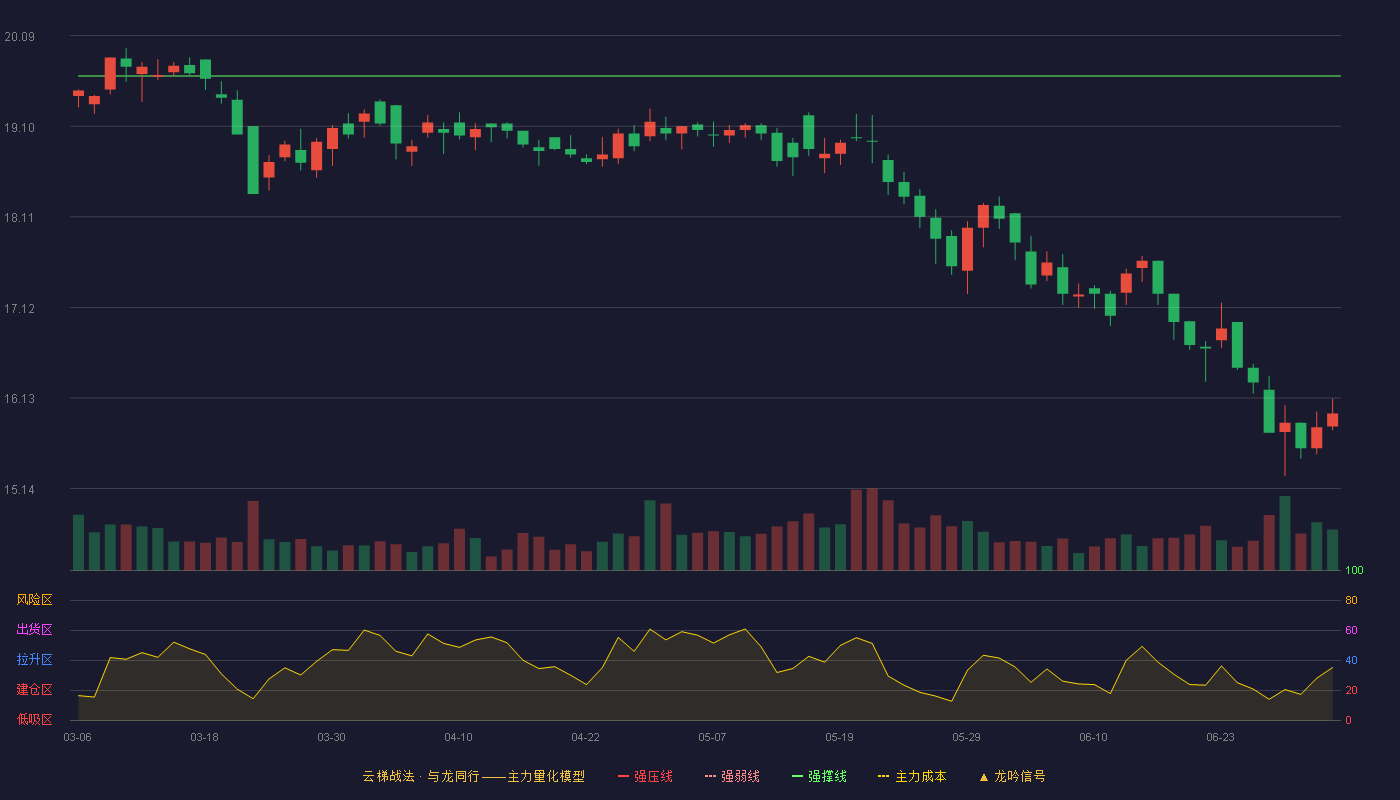Select the 风险区 zone label
This screenshot has width=1400, height=800.
pos(34,600)
